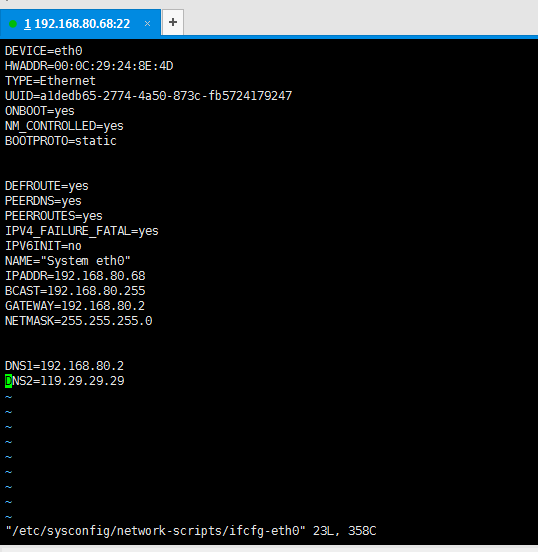Click the UUID=a1dedb65-2774-4a50-873c-fb5724179247 line
Viewport: 538px width, 552px height.
point(149,96)
